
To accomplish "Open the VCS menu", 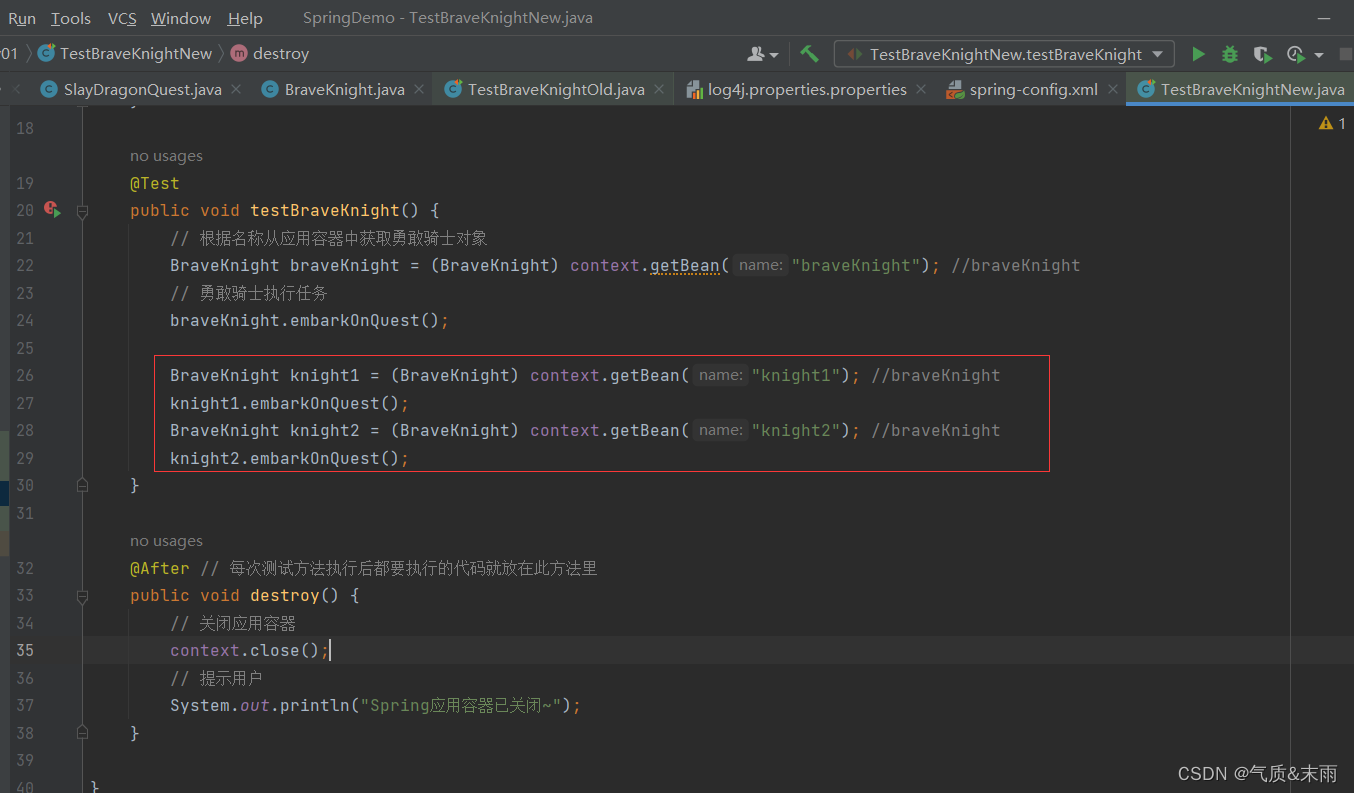I will tap(122, 18).
